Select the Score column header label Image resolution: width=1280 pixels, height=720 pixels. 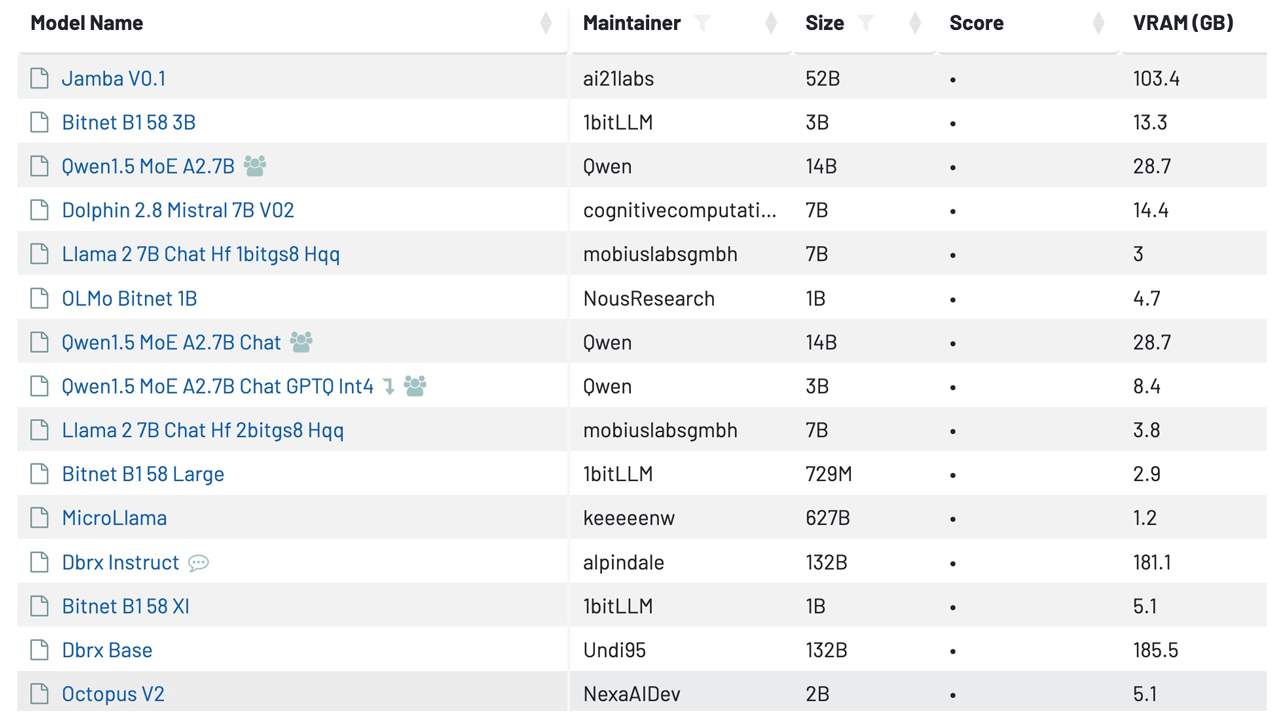[976, 23]
